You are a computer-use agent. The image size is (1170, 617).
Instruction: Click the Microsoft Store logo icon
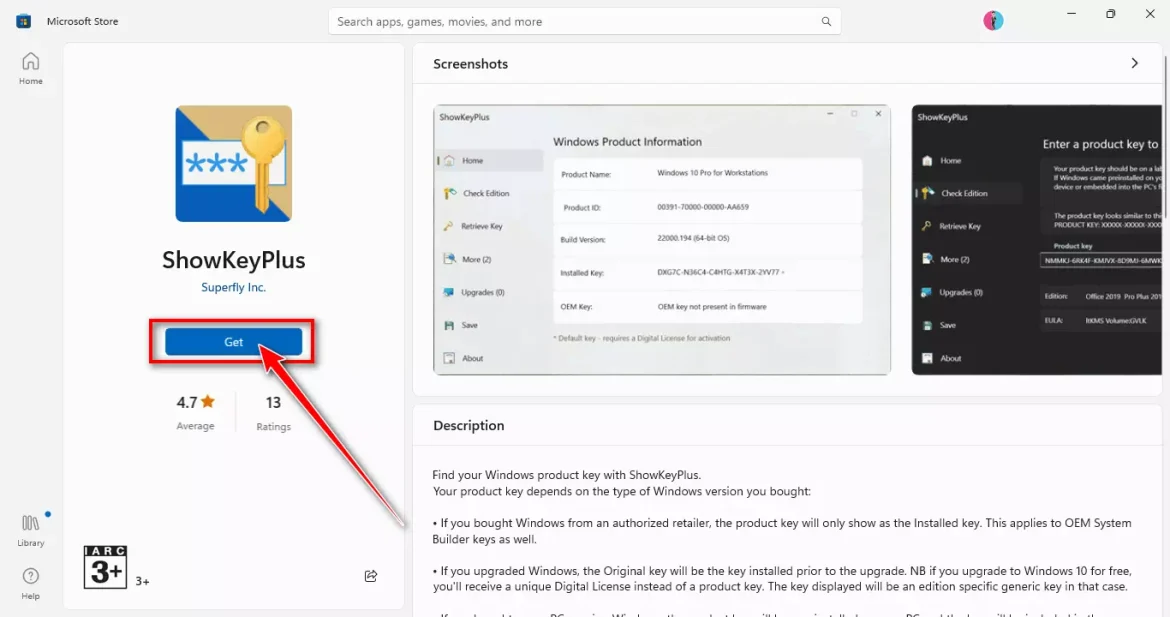24,21
